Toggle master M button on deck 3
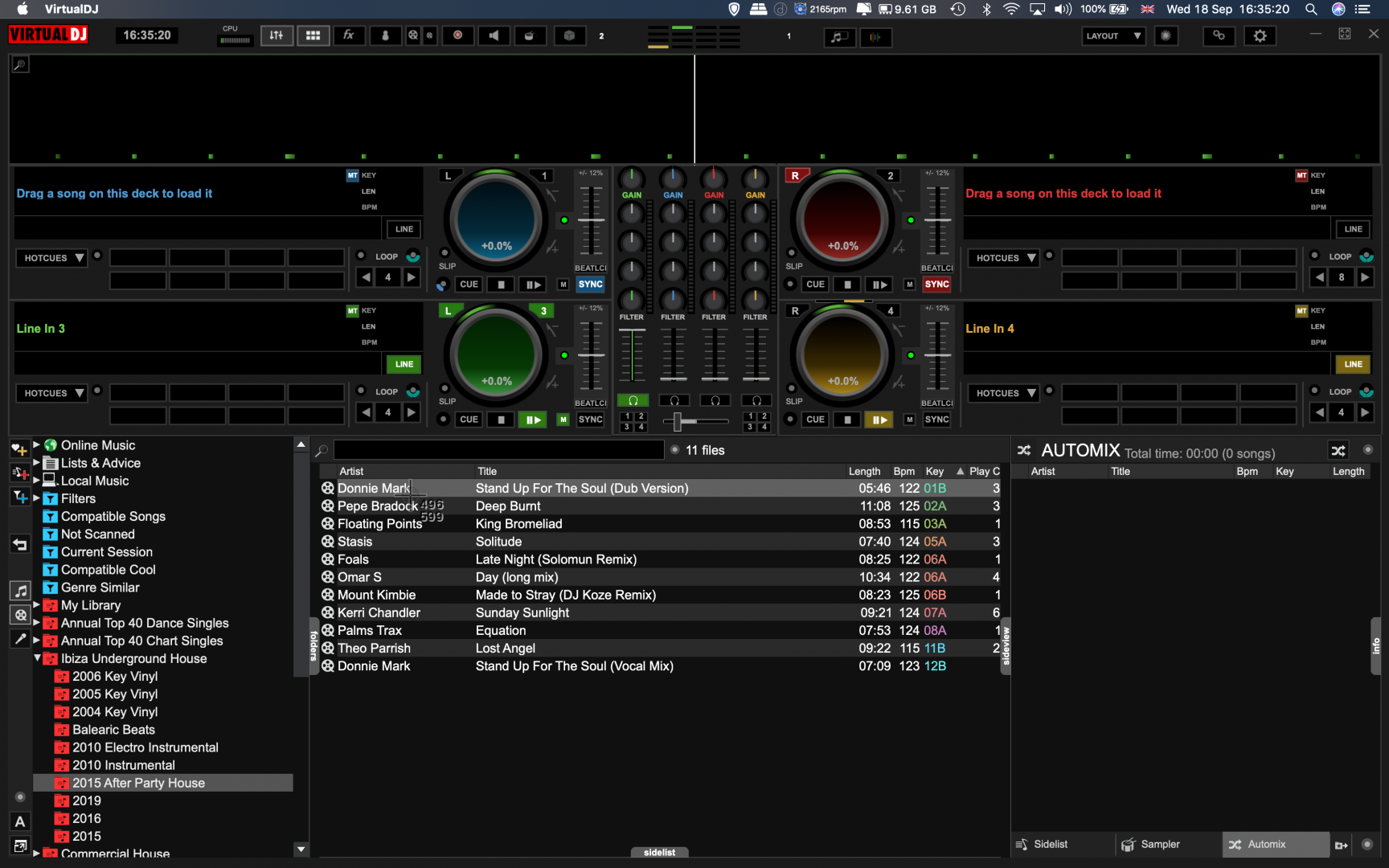 [563, 420]
